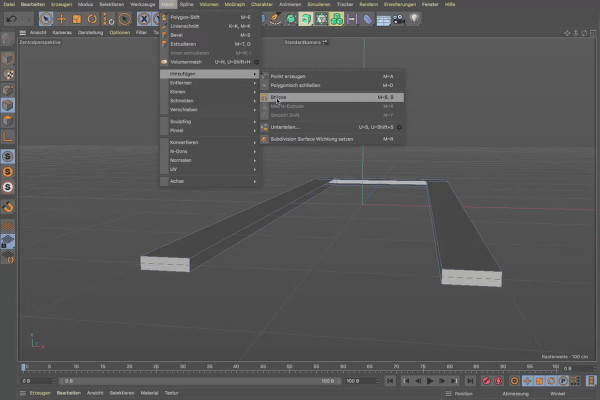Toggle record active objects button
This screenshot has height=400, width=600.
(486, 381)
